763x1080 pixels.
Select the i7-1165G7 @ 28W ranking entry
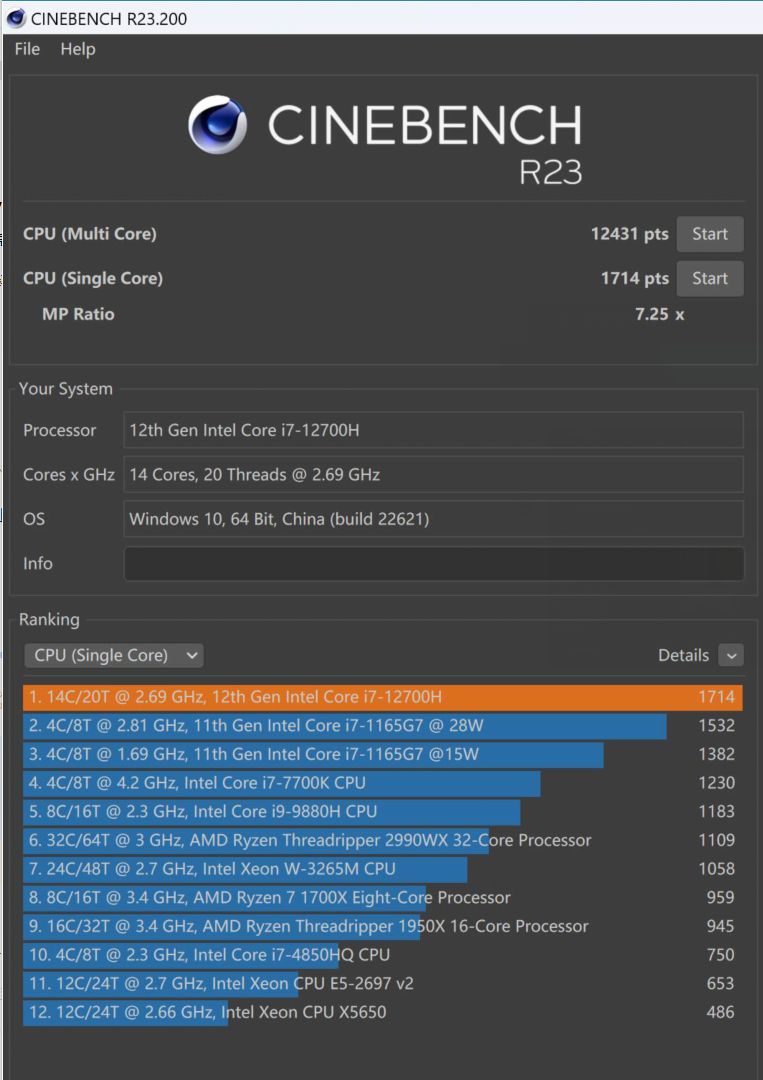click(345, 726)
